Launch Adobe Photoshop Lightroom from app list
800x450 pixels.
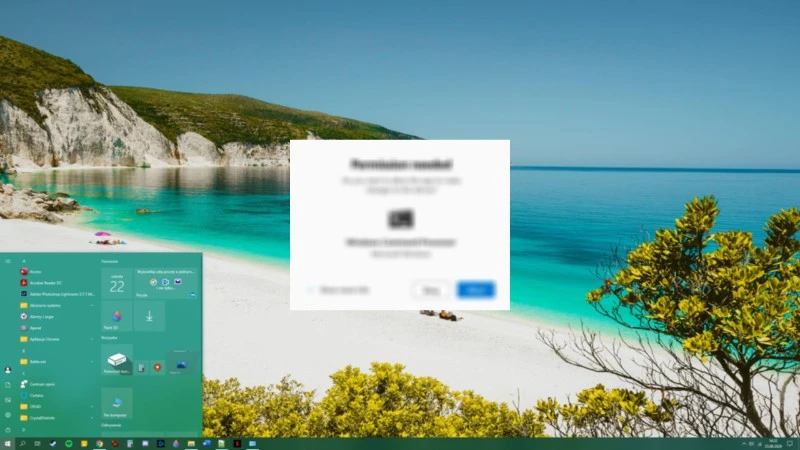57,294
